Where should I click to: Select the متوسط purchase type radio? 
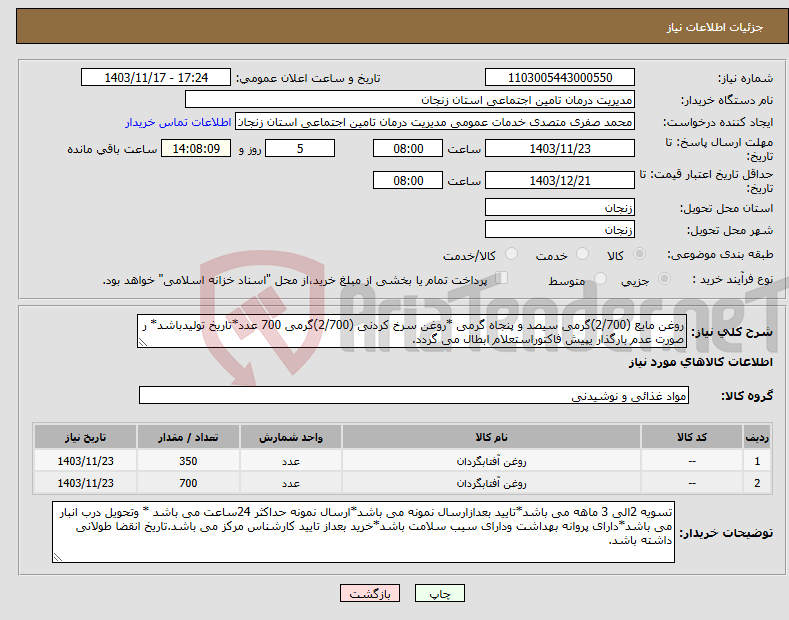tap(600, 279)
